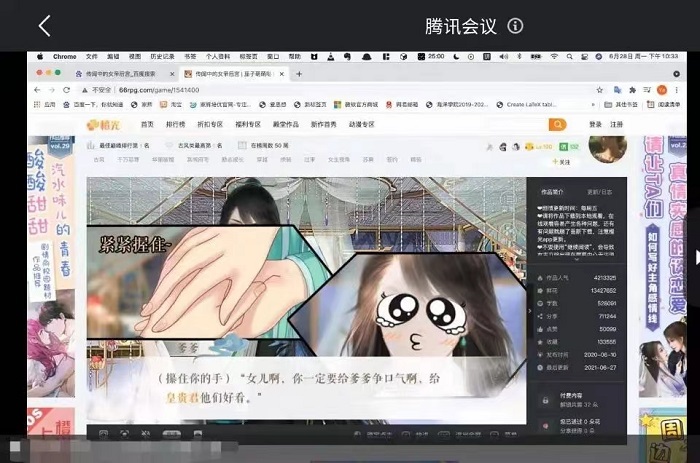Click the 古风 genre tag
This screenshot has height=463, width=700.
click(x=99, y=159)
